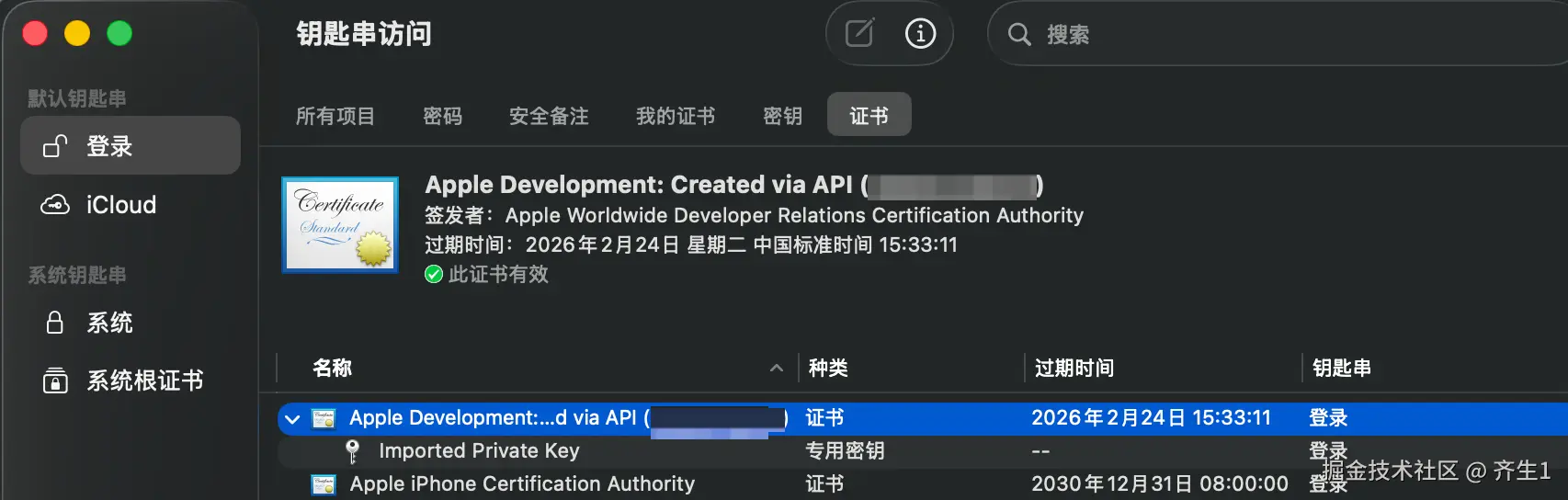The width and height of the screenshot is (1568, 500).
Task: Click the sort arrow in 名称 column
Action: point(777,368)
